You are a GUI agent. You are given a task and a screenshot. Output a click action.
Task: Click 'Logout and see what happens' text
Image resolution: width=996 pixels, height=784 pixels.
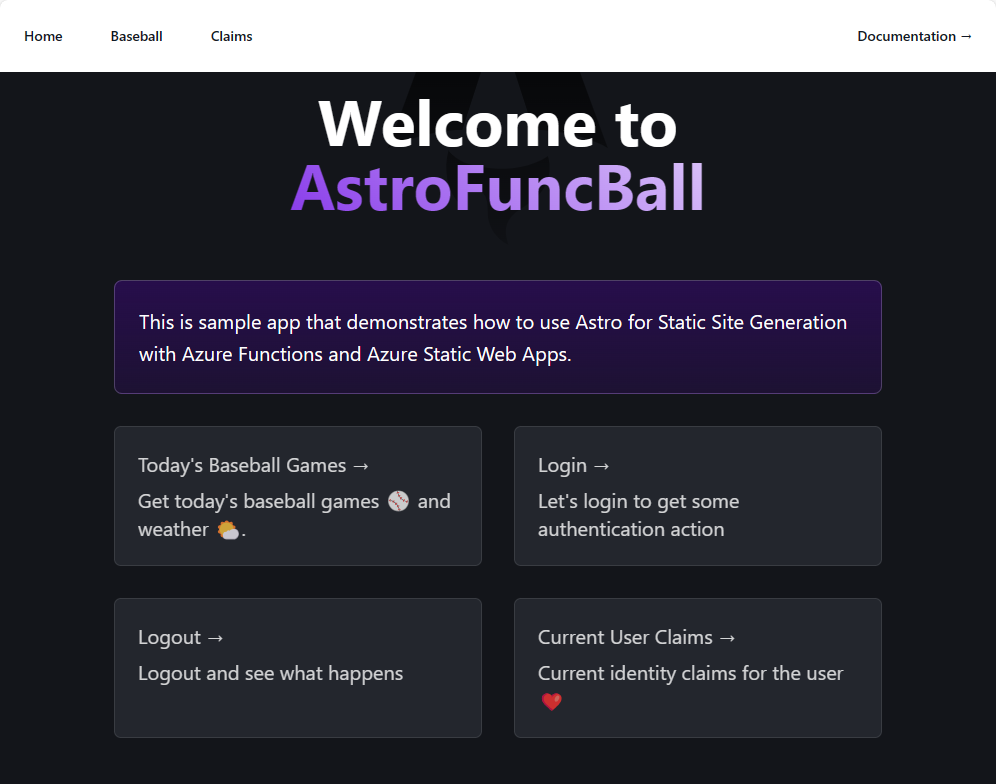coord(271,673)
